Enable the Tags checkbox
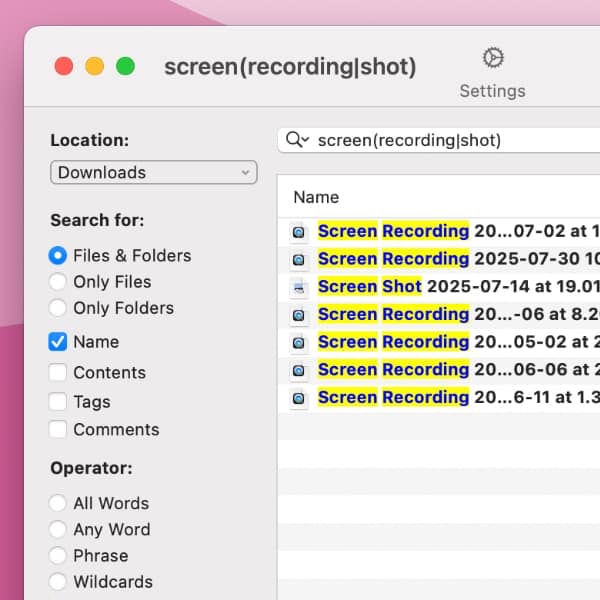This screenshot has width=600, height=600. [x=58, y=402]
